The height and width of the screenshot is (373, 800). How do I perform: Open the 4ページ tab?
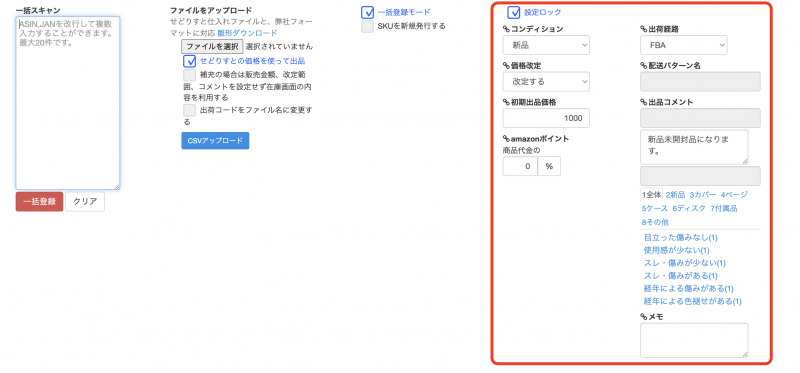[734, 194]
